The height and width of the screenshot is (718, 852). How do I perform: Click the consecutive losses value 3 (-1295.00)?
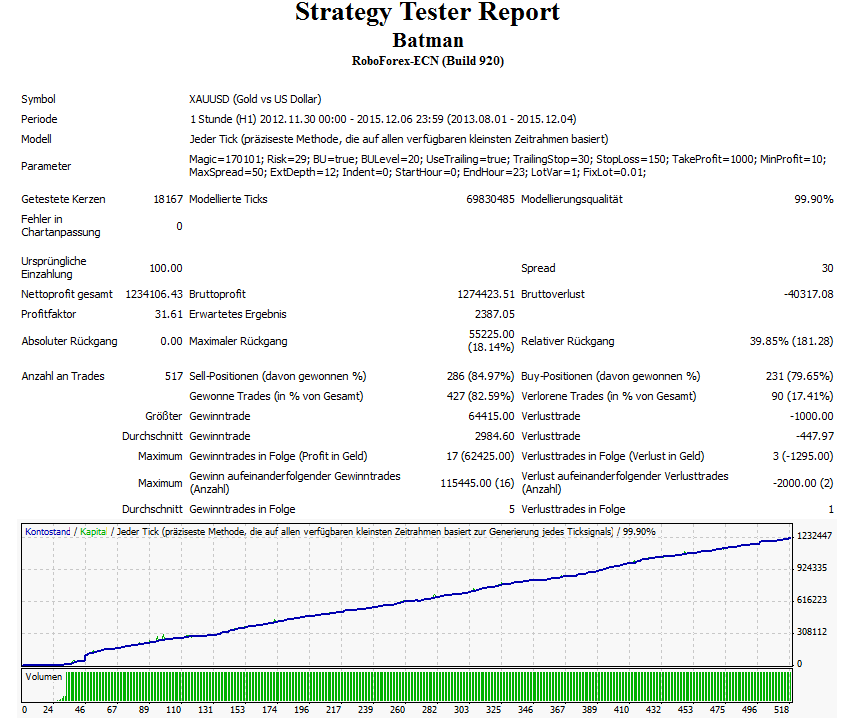803,457
